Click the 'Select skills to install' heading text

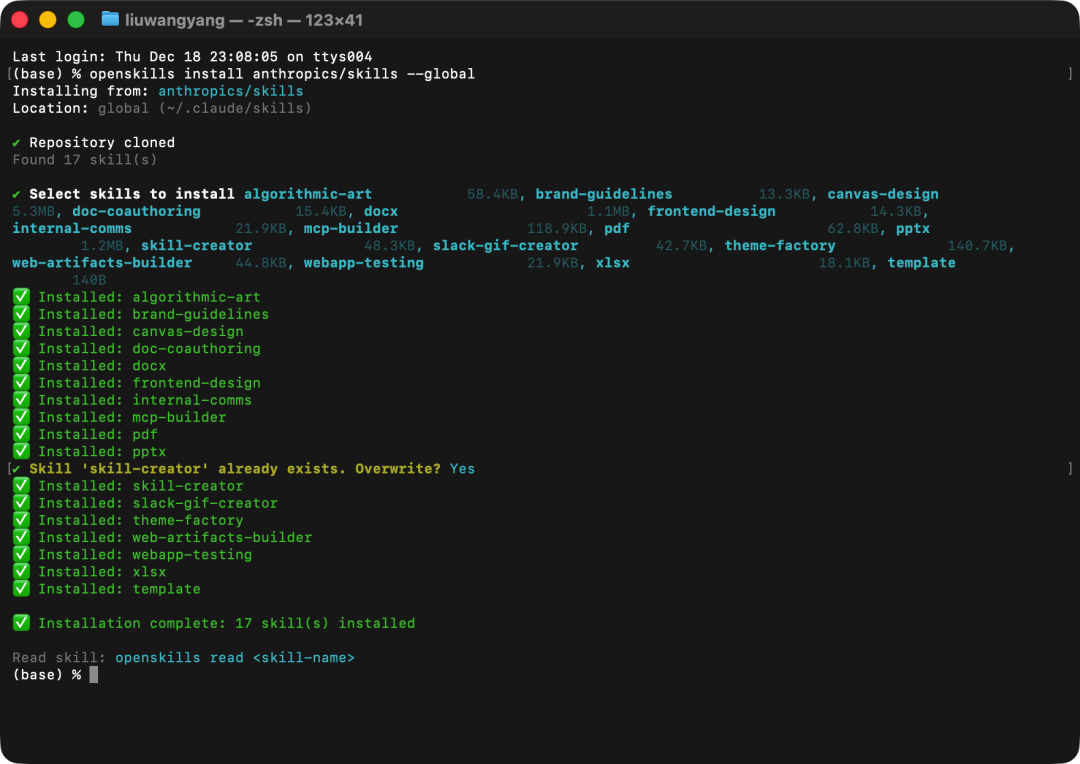click(x=132, y=194)
